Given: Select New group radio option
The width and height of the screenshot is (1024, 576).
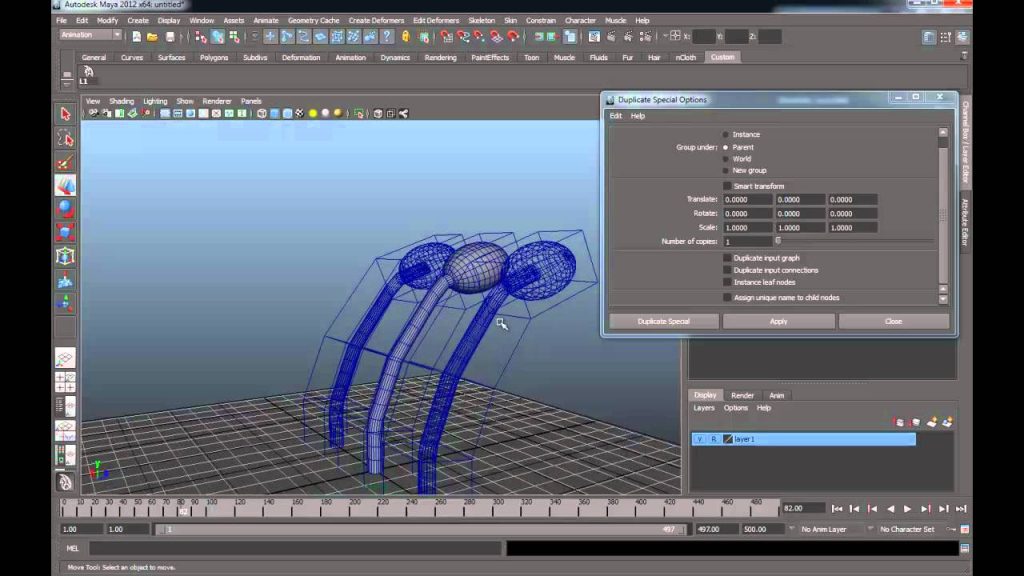Looking at the screenshot, I should [725, 170].
